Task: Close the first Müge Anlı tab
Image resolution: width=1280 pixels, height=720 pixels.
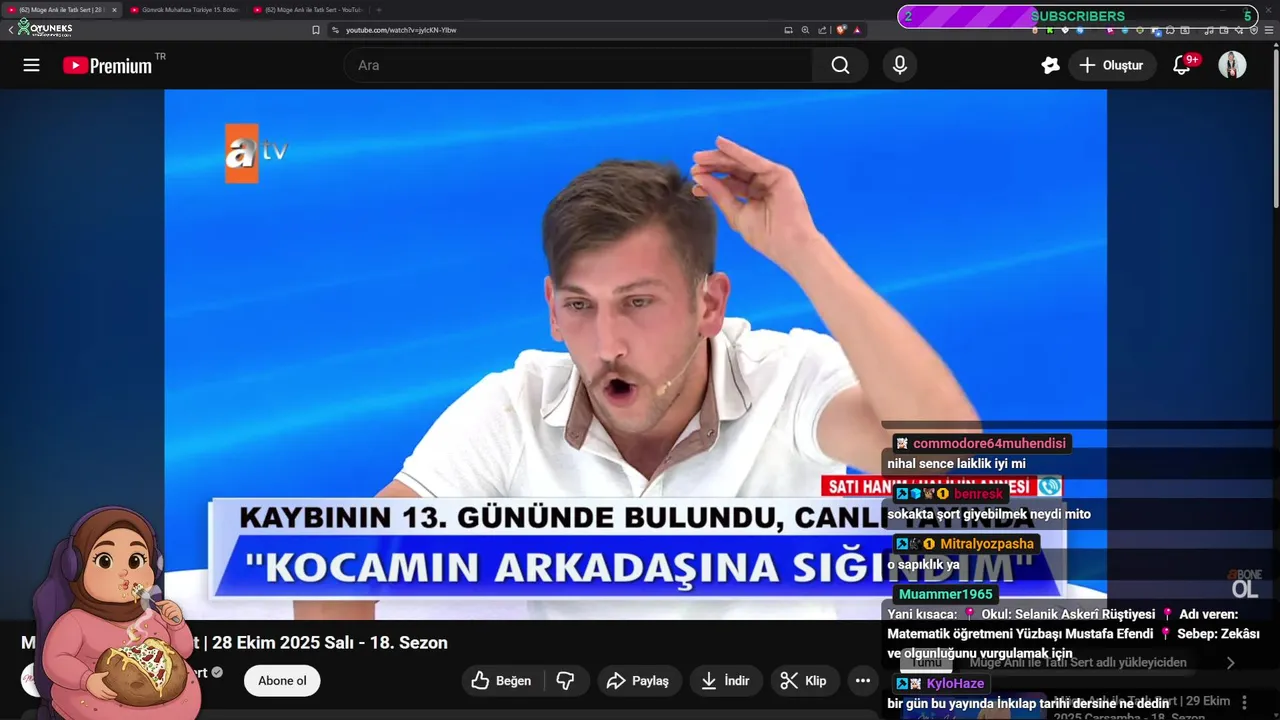Action: (x=114, y=10)
